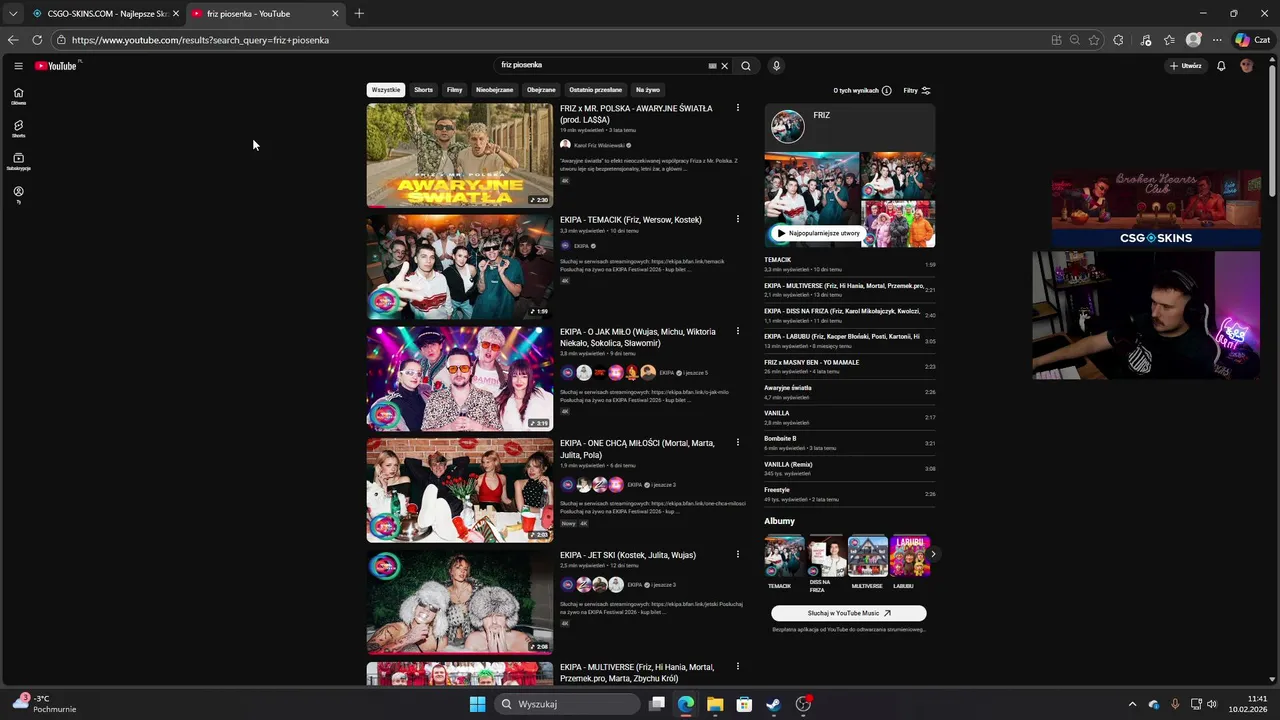Play the AWARYJNE ŚWIATŁA video thumbnail
1280x720 pixels.
(x=460, y=155)
